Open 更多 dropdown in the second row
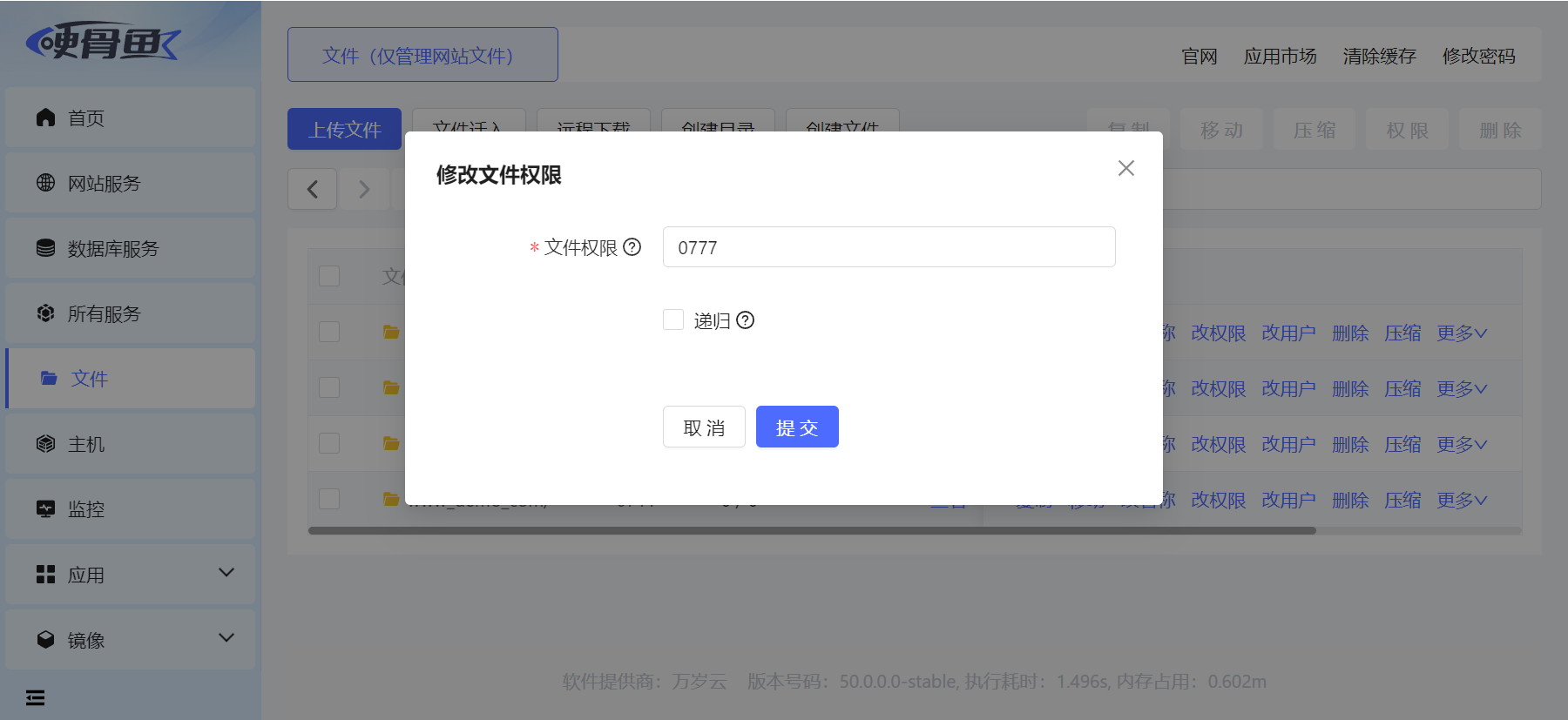The image size is (1568, 720). click(1462, 388)
